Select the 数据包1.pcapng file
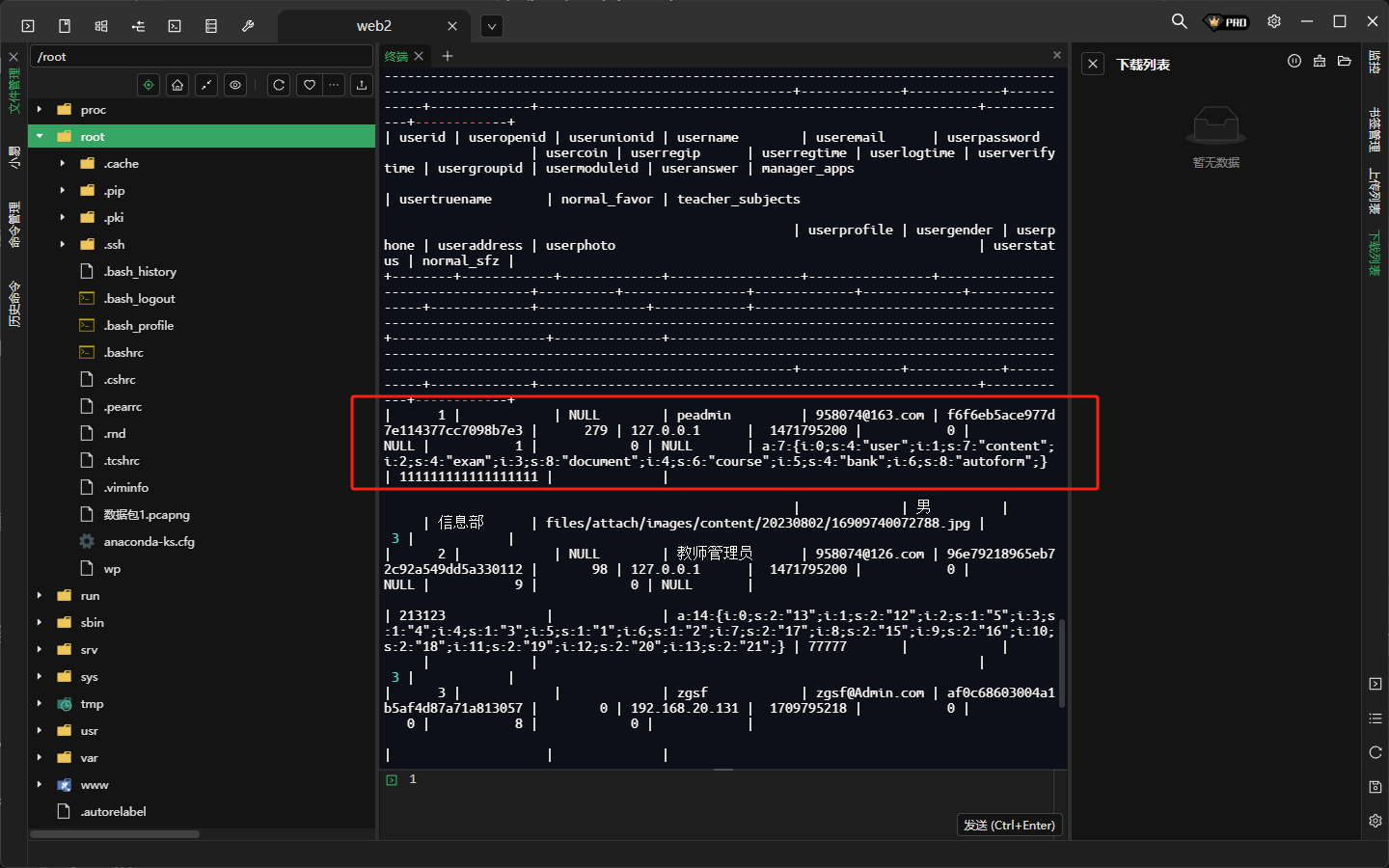The image size is (1389, 868). click(147, 515)
